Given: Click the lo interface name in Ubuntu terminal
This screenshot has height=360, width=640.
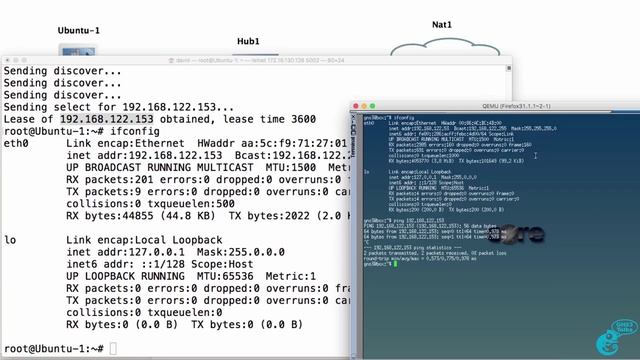Looking at the screenshot, I should [x=10, y=240].
